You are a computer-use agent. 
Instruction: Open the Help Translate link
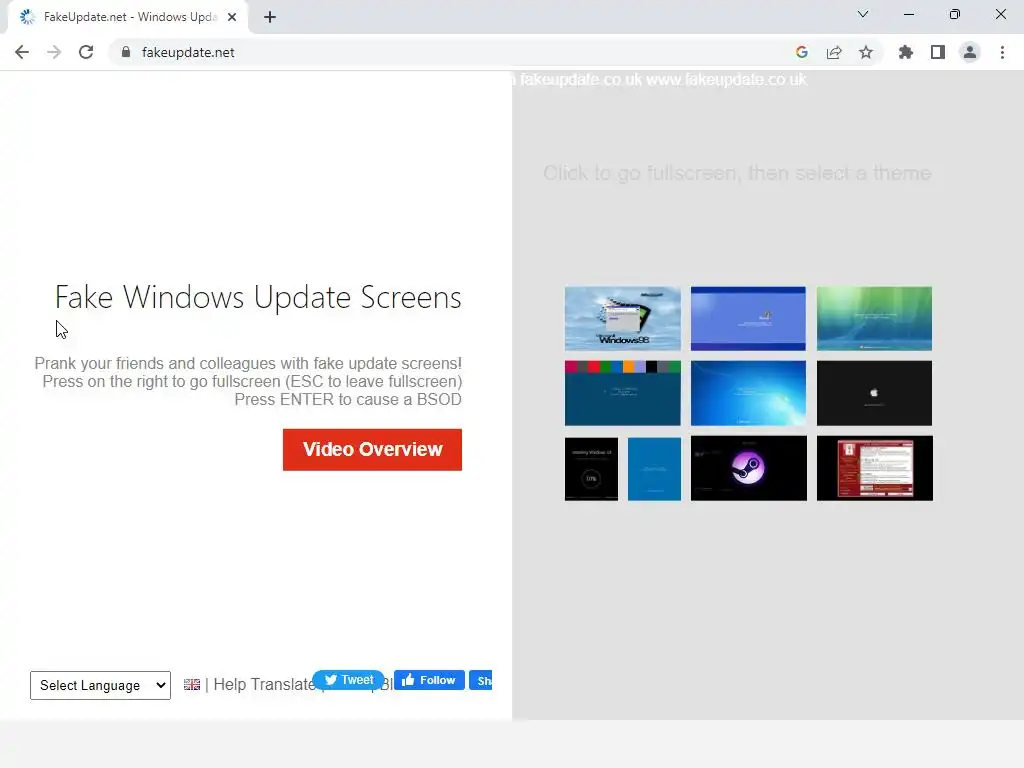[264, 684]
